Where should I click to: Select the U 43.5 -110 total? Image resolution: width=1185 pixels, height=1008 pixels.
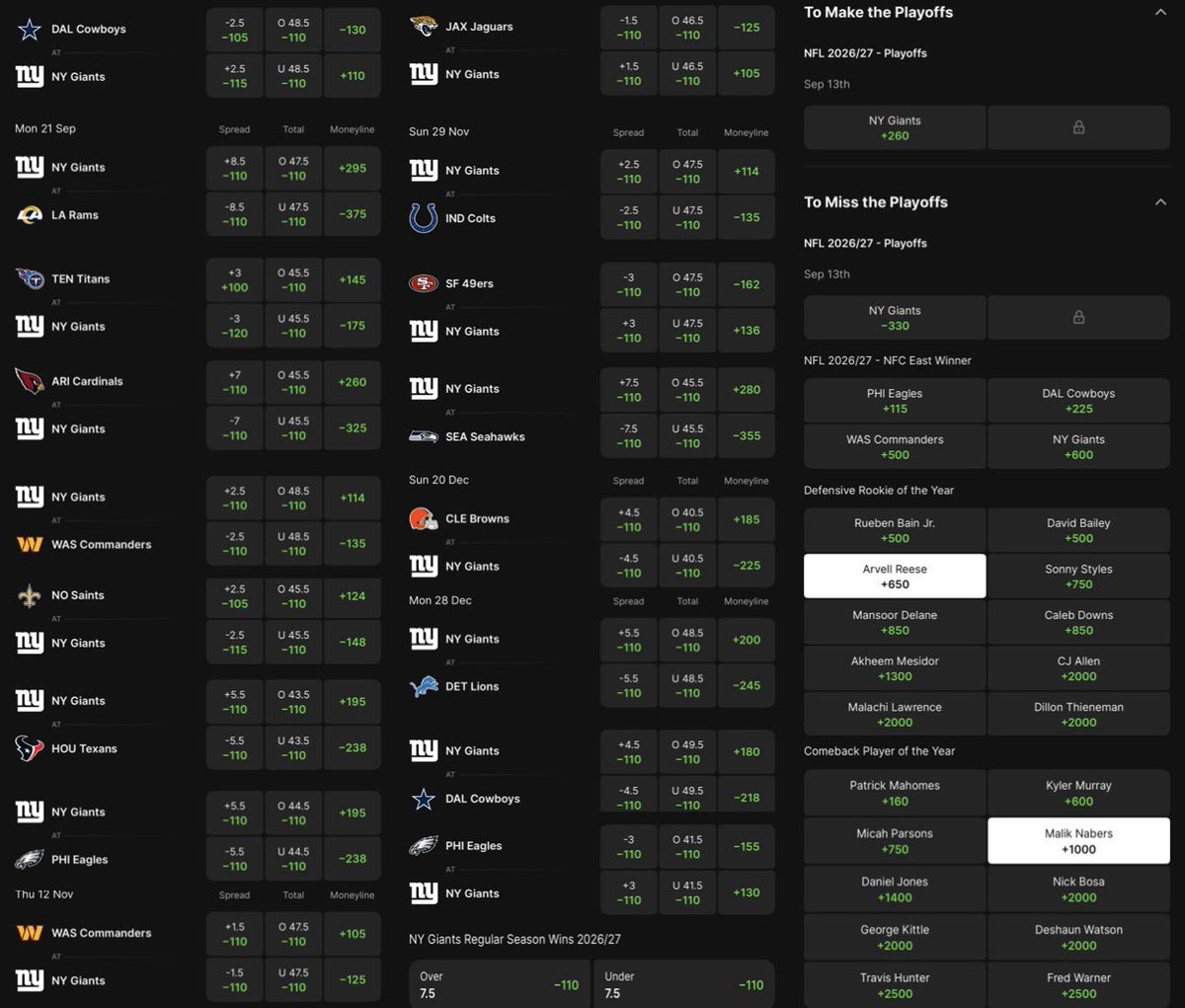point(293,747)
